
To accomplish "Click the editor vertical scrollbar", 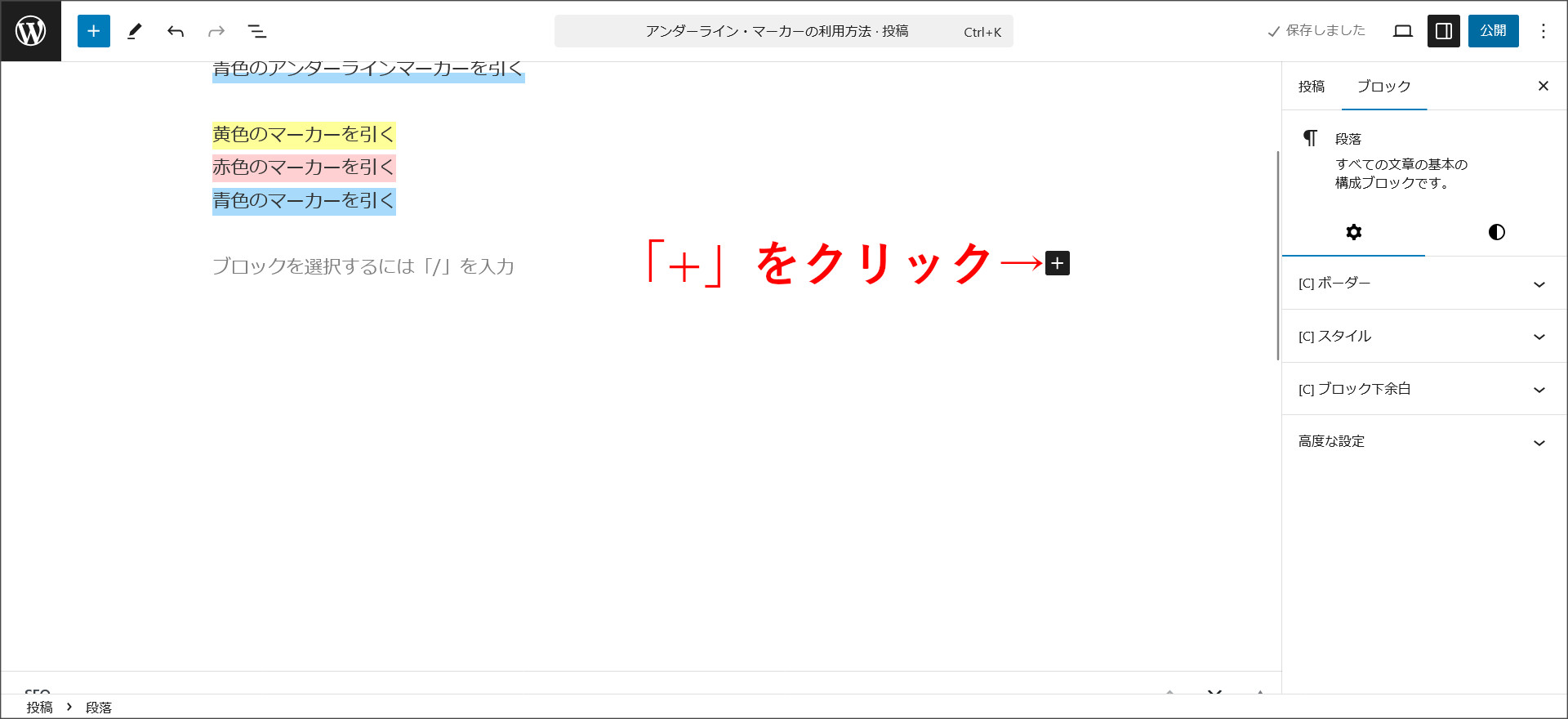I will [x=1278, y=255].
